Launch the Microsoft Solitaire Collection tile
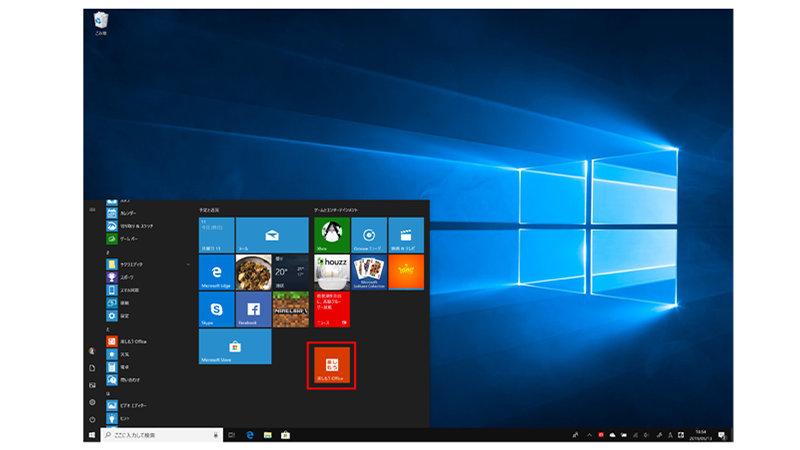 point(369,272)
